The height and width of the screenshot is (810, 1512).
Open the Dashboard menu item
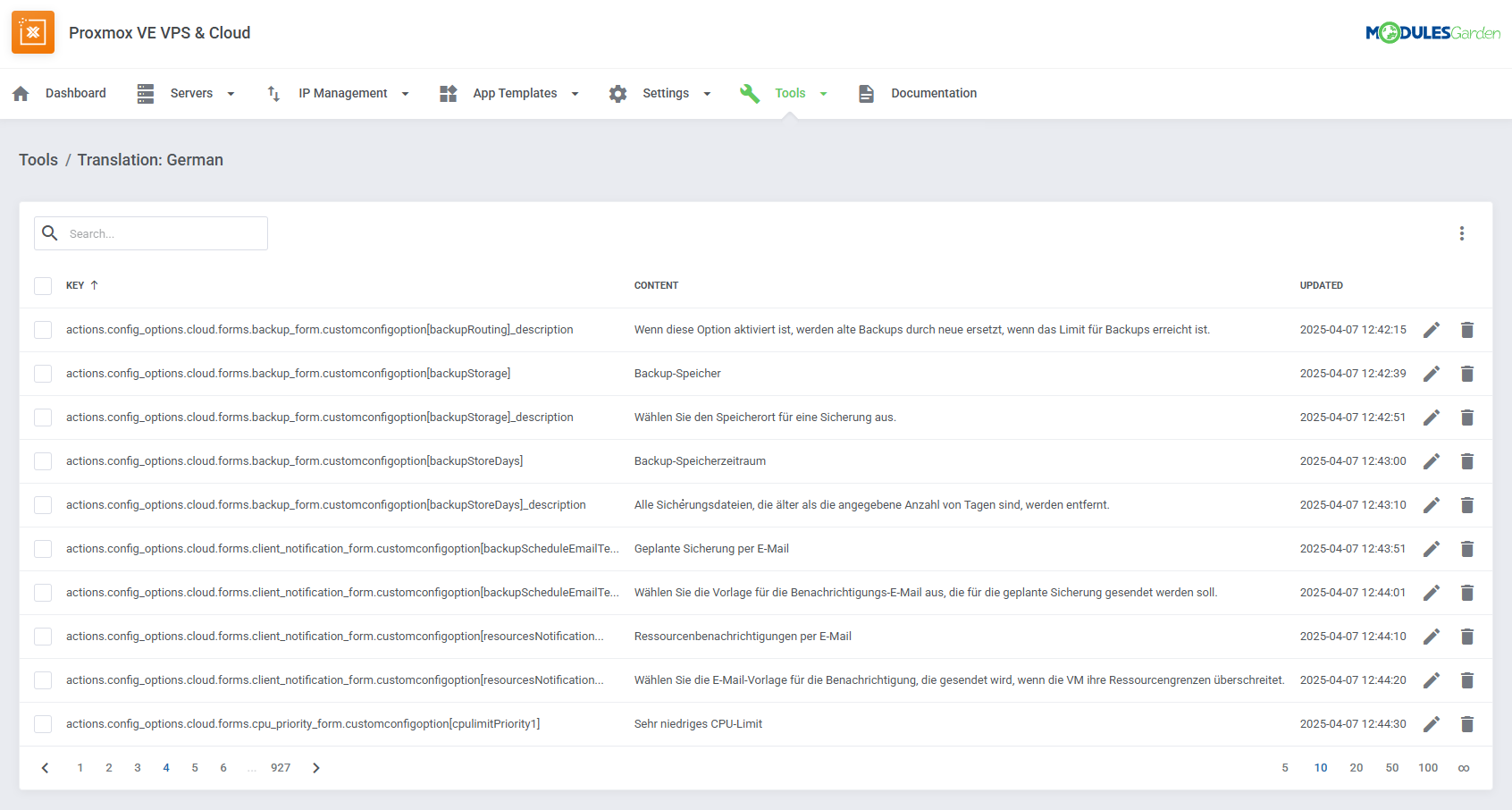pos(76,93)
